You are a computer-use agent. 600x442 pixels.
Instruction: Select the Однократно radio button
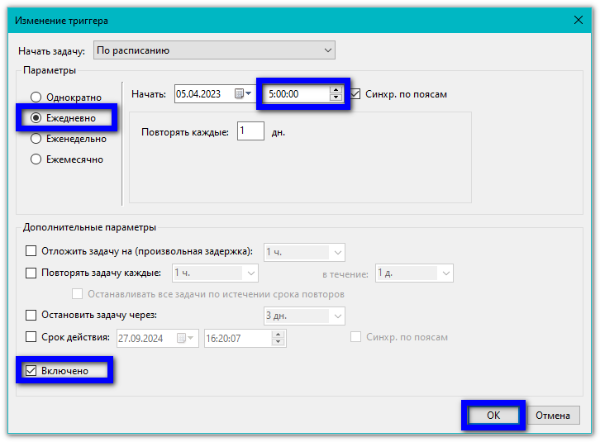[37, 98]
